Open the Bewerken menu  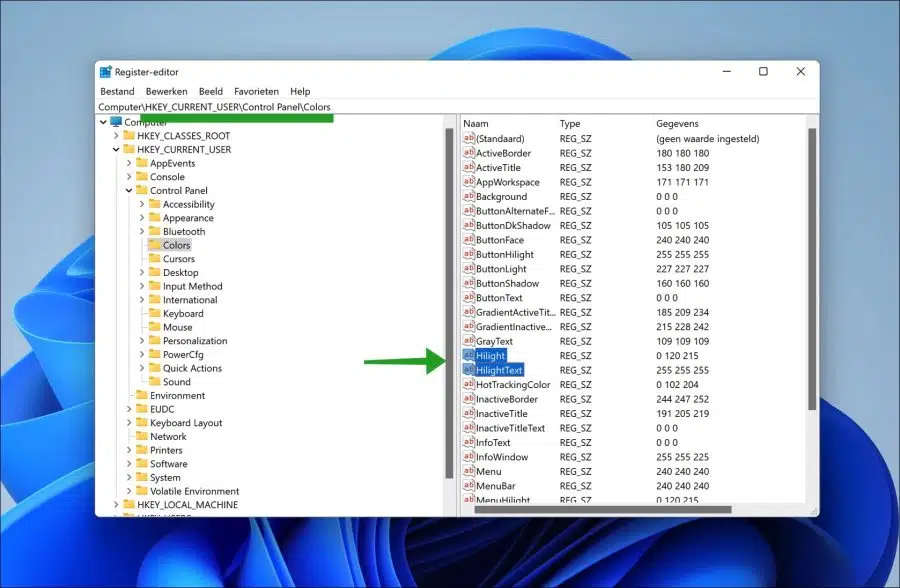click(x=166, y=91)
